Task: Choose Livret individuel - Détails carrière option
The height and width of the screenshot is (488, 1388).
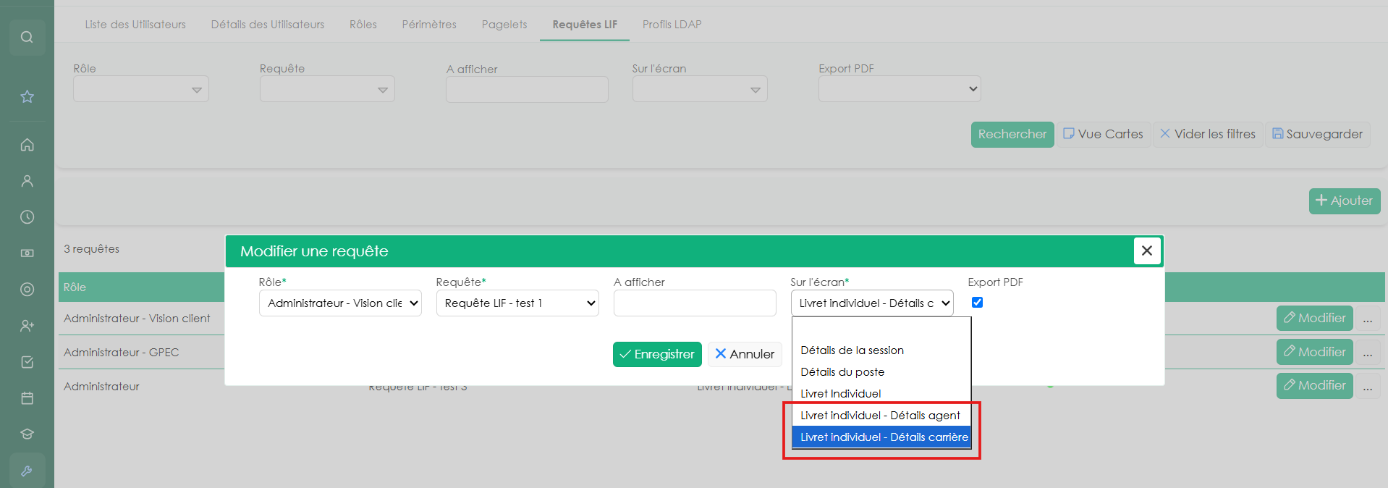Action: (881, 437)
